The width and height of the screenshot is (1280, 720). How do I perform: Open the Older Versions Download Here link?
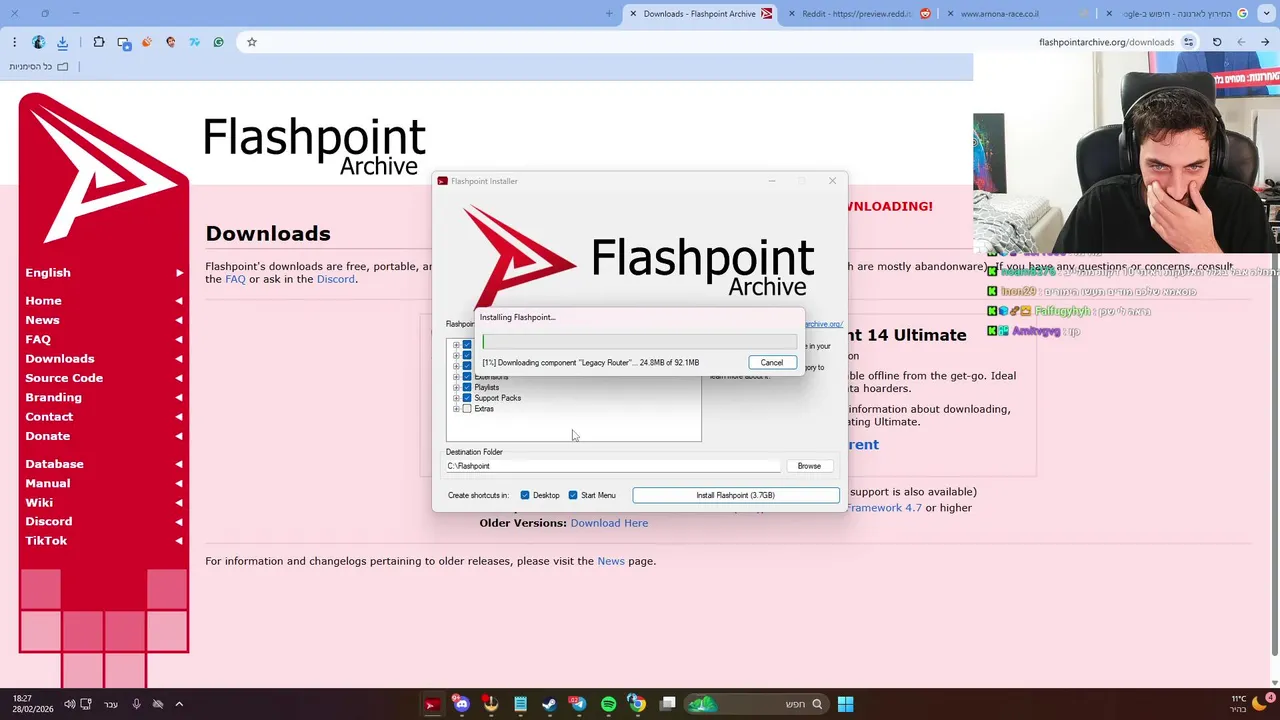point(609,523)
